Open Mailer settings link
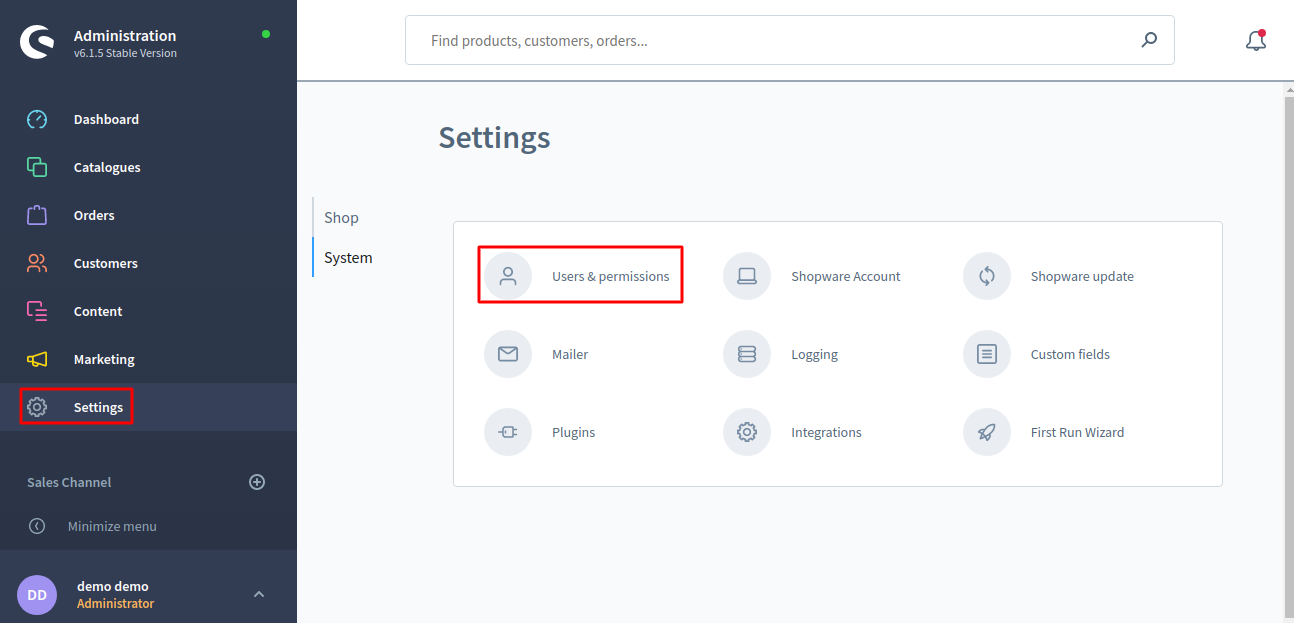 570,354
